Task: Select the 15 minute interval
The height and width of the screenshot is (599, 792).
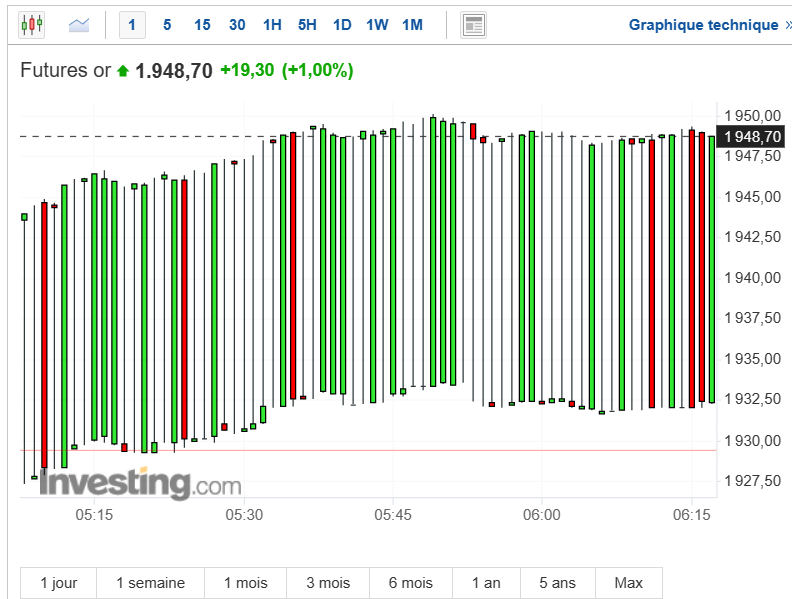Action: pyautogui.click(x=202, y=25)
